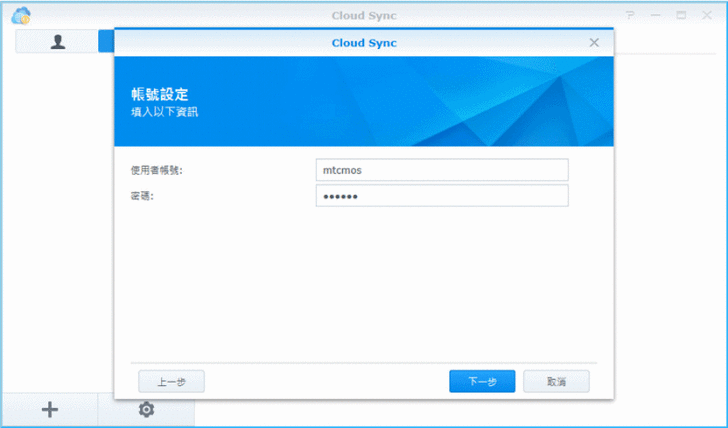Click the 密碼 label
728x428 pixels.
point(142,196)
